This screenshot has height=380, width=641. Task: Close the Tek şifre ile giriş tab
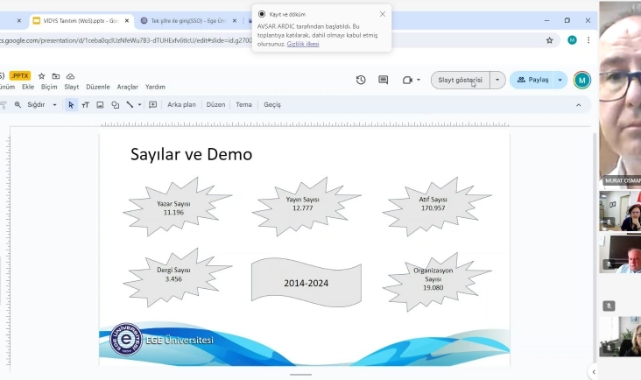pyautogui.click(x=234, y=20)
